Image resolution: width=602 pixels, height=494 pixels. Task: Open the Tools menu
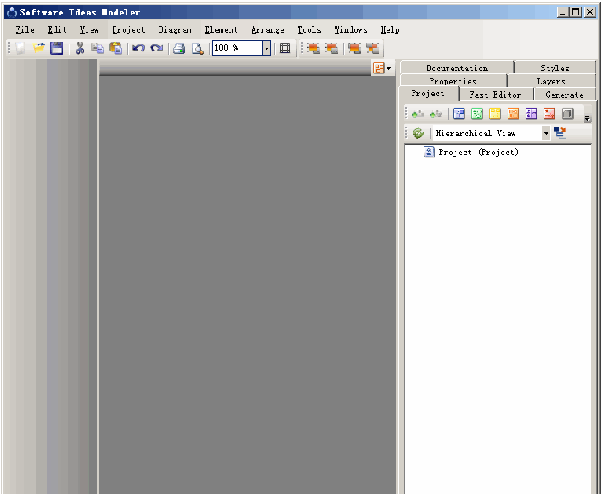[x=309, y=30]
